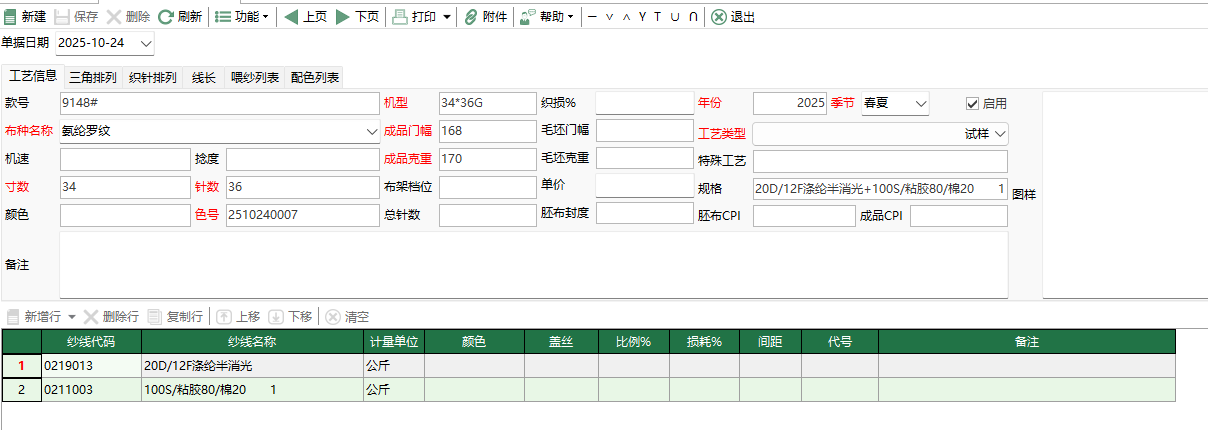The image size is (1208, 430).
Task: Open the 功能 (Functions) list menu
Action: [x=242, y=17]
